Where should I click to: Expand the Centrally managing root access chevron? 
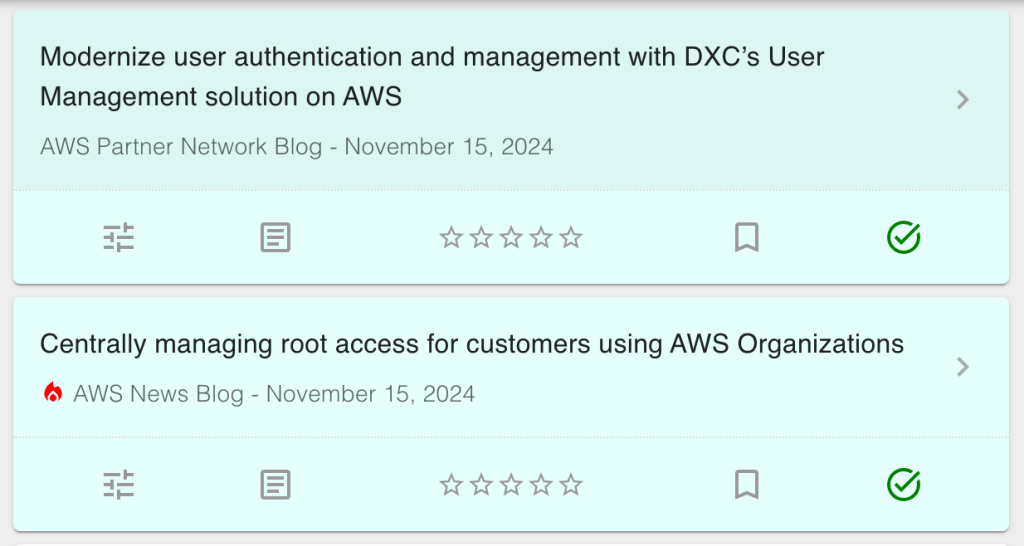click(962, 367)
